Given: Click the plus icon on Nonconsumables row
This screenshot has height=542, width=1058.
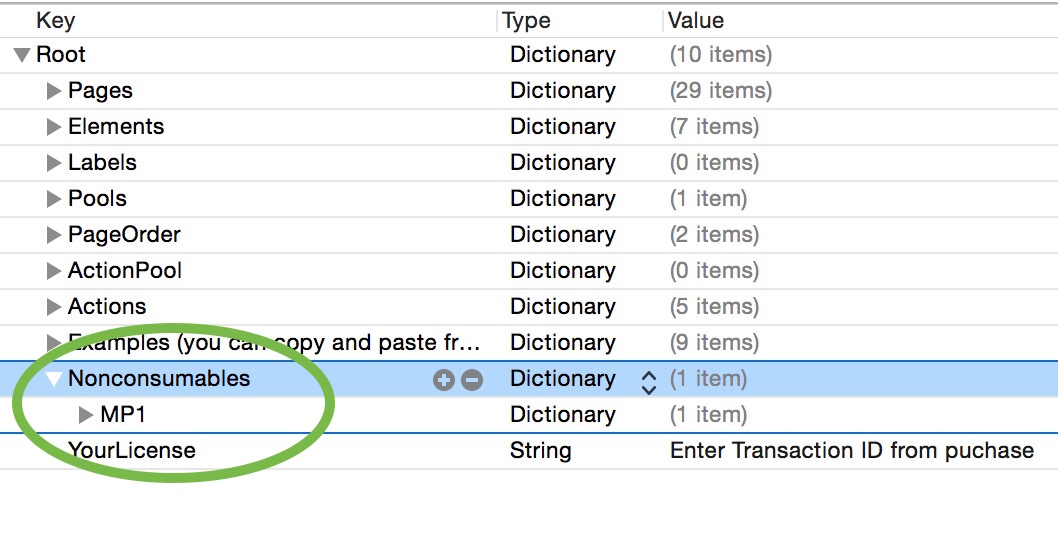Looking at the screenshot, I should 443,380.
